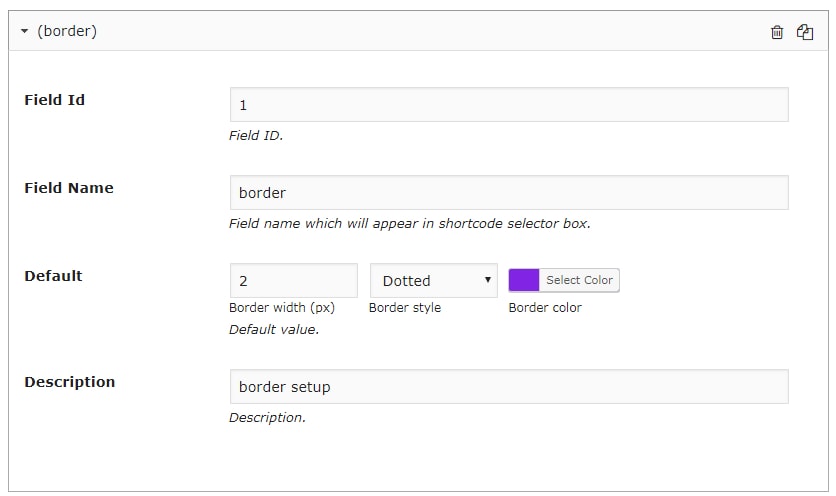Focus the Field Id input box
Image resolution: width=836 pixels, height=496 pixels.
508,105
